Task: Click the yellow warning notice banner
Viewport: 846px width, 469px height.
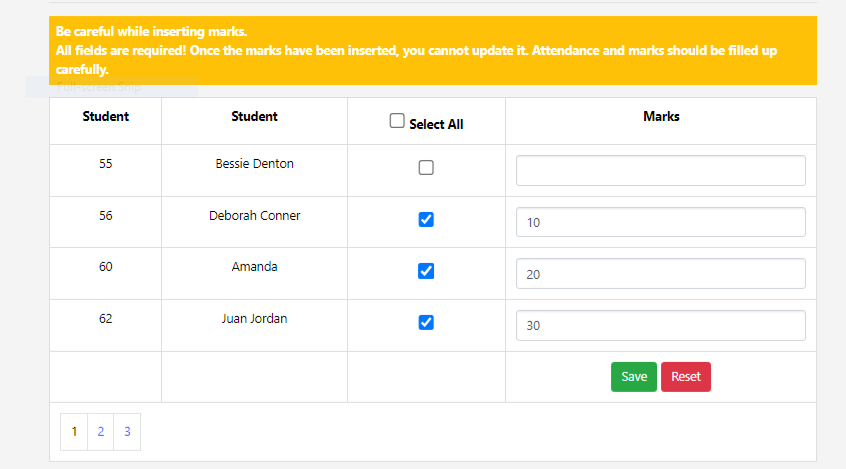Action: click(x=432, y=50)
